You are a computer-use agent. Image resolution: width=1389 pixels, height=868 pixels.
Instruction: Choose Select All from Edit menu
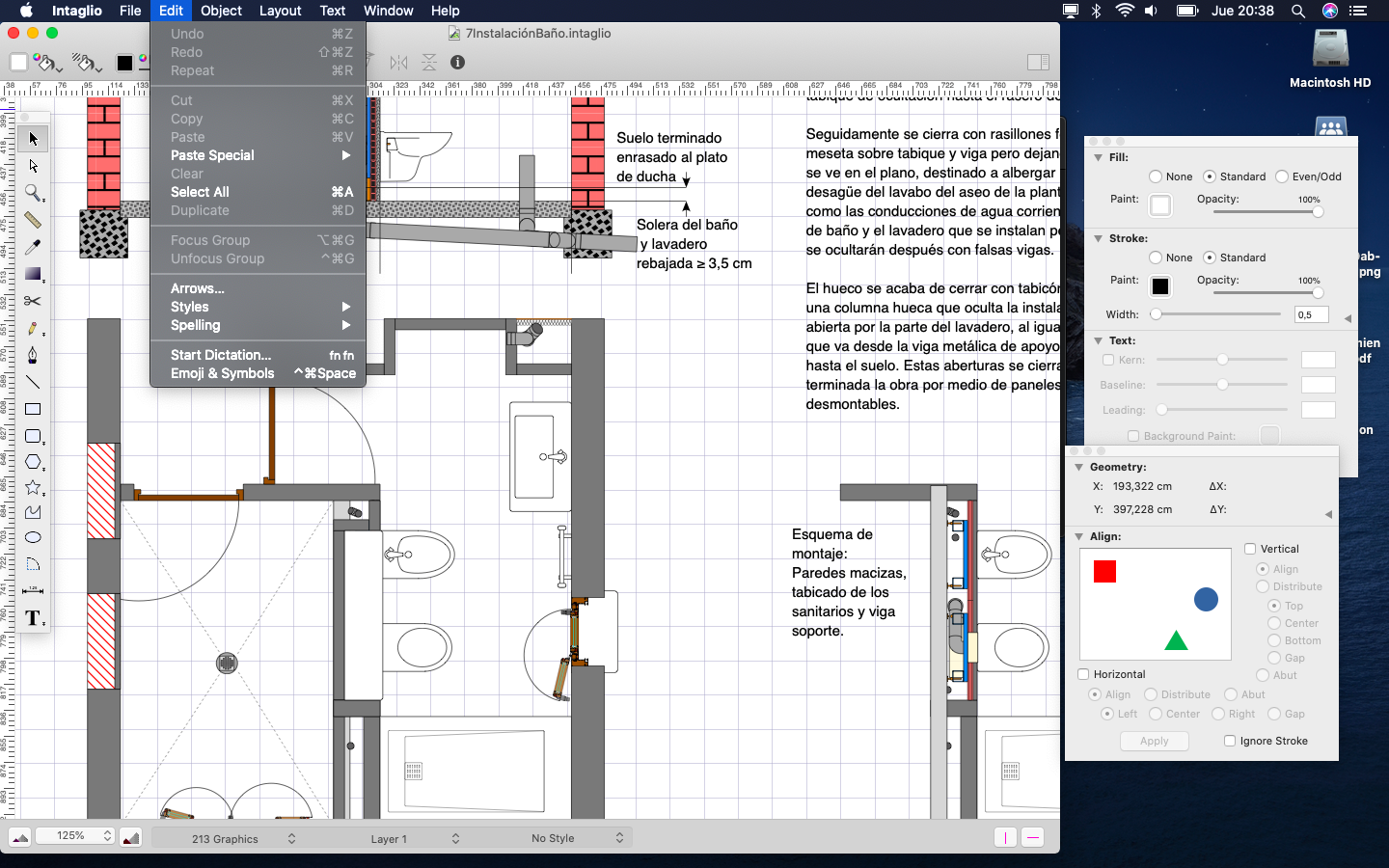200,192
